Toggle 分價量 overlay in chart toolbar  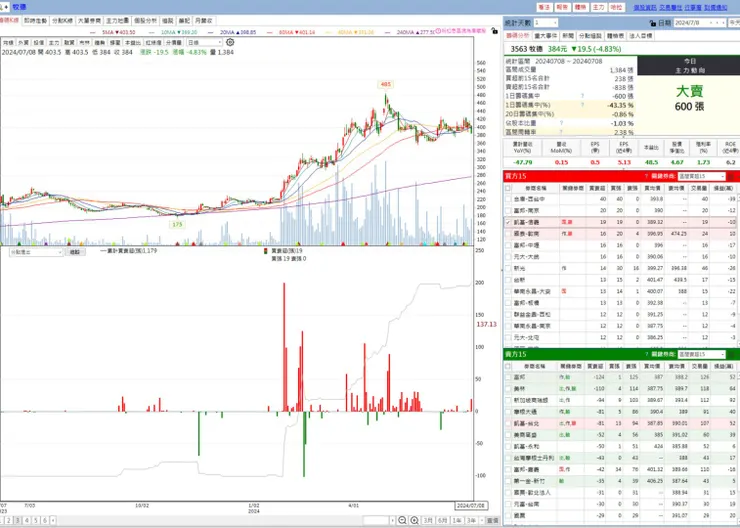[x=173, y=42]
